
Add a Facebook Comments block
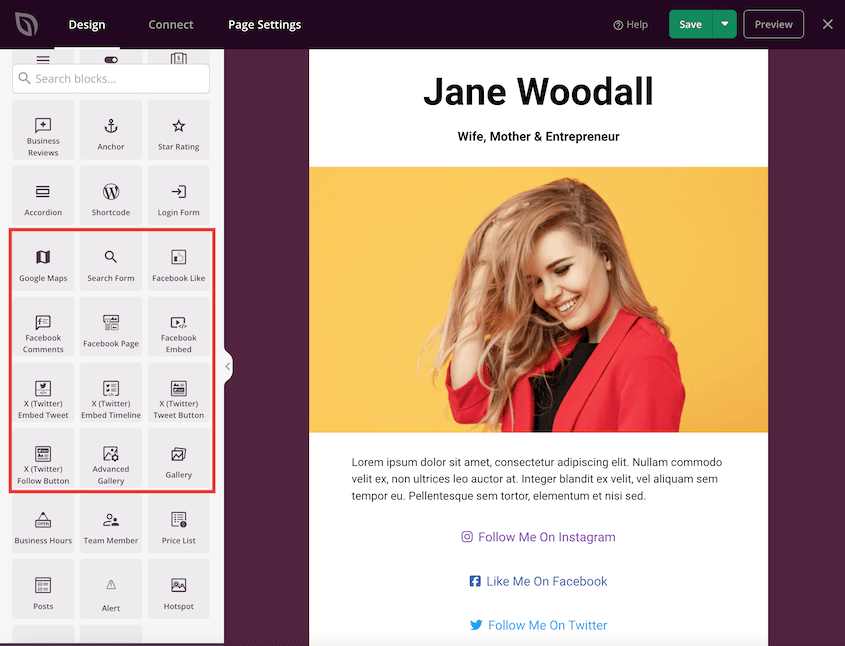pos(43,328)
